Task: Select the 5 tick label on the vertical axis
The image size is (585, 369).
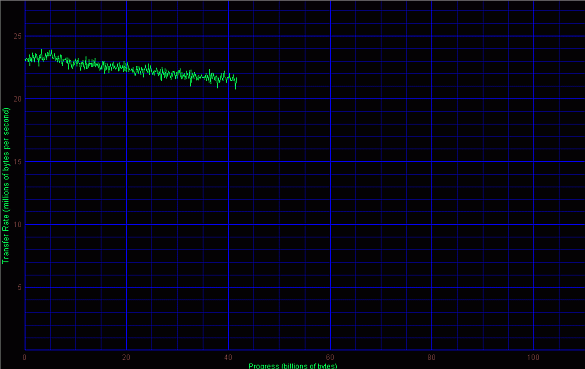Action: (19, 287)
